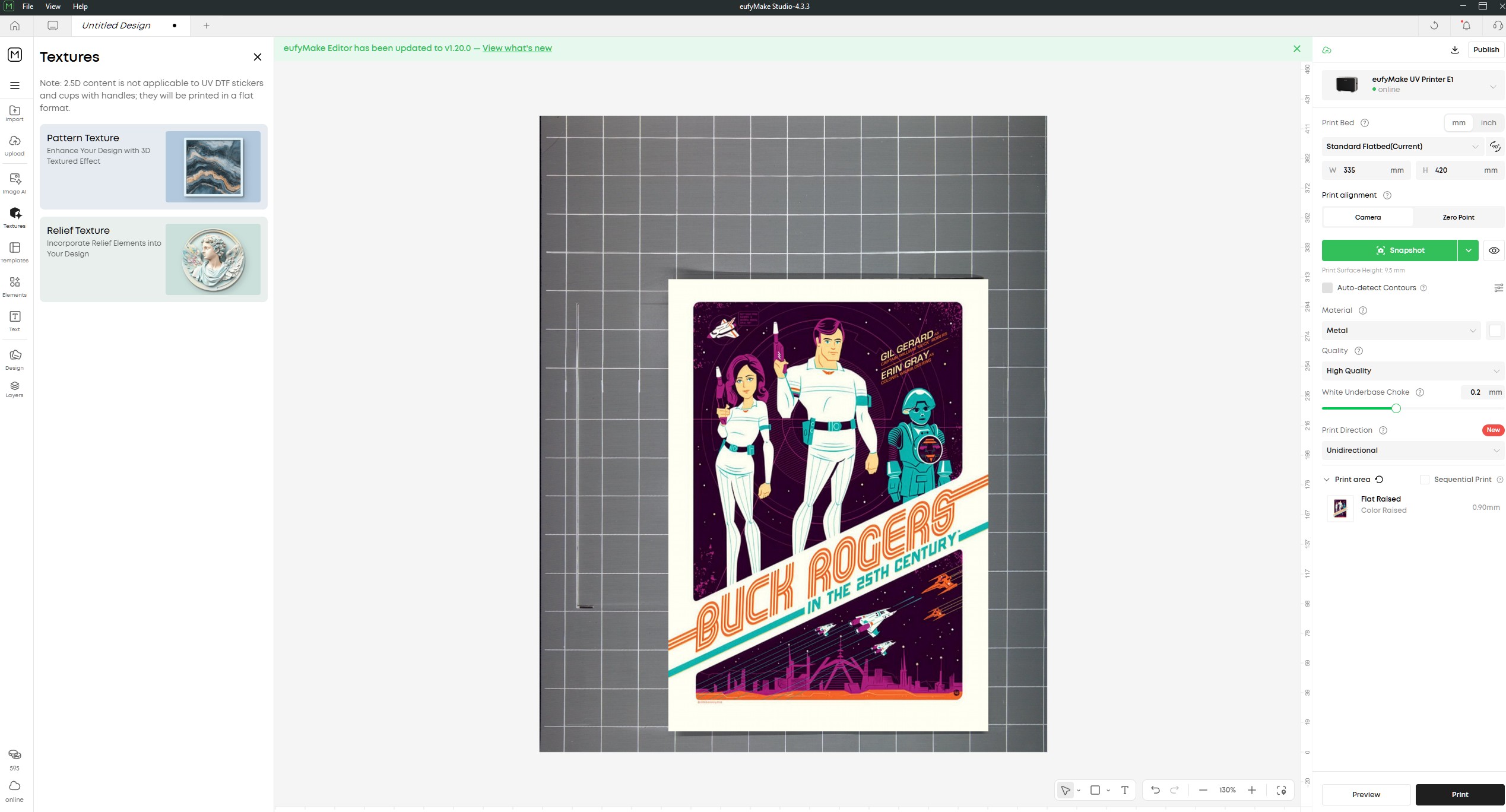
Task: Dismiss the update notification banner
Action: [x=1297, y=49]
